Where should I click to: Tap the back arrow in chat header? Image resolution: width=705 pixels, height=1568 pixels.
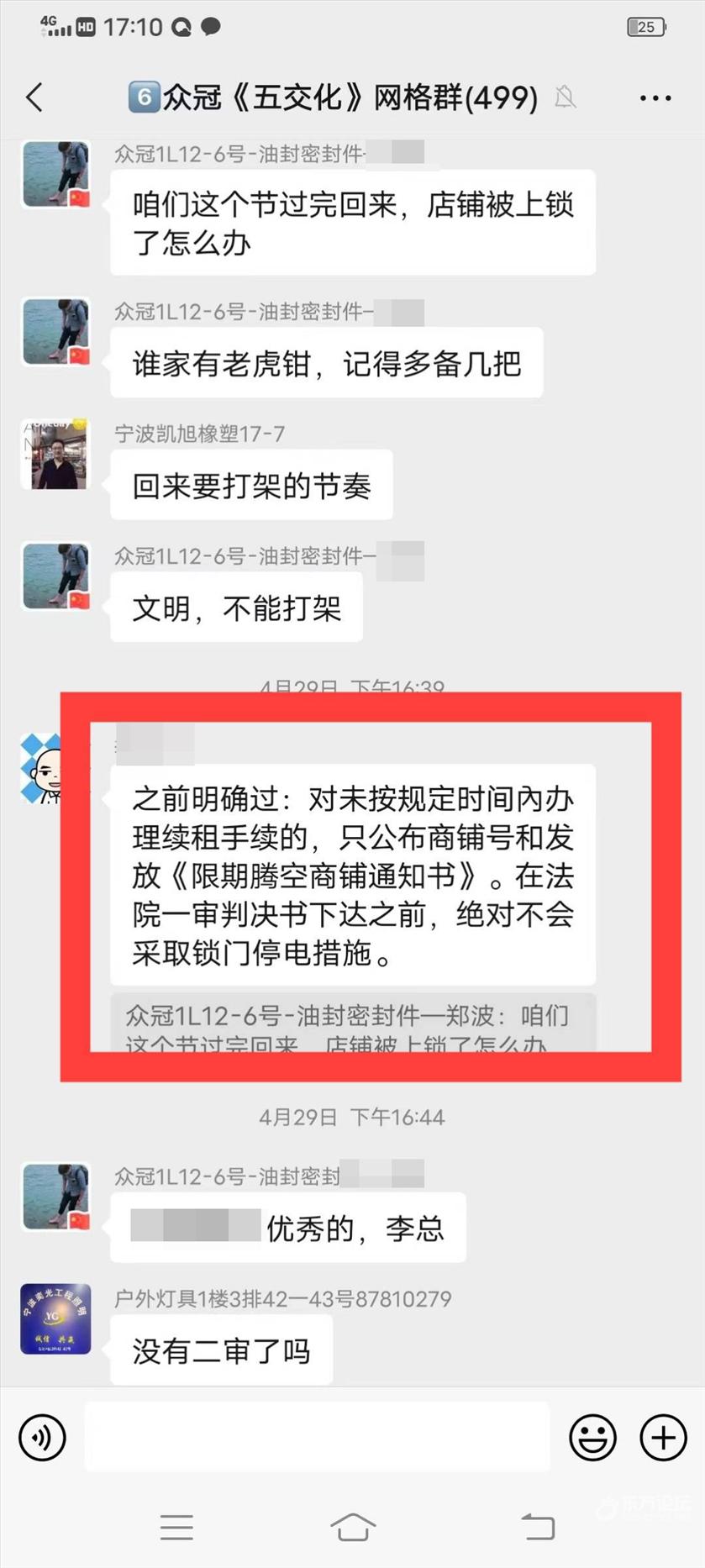[34, 97]
